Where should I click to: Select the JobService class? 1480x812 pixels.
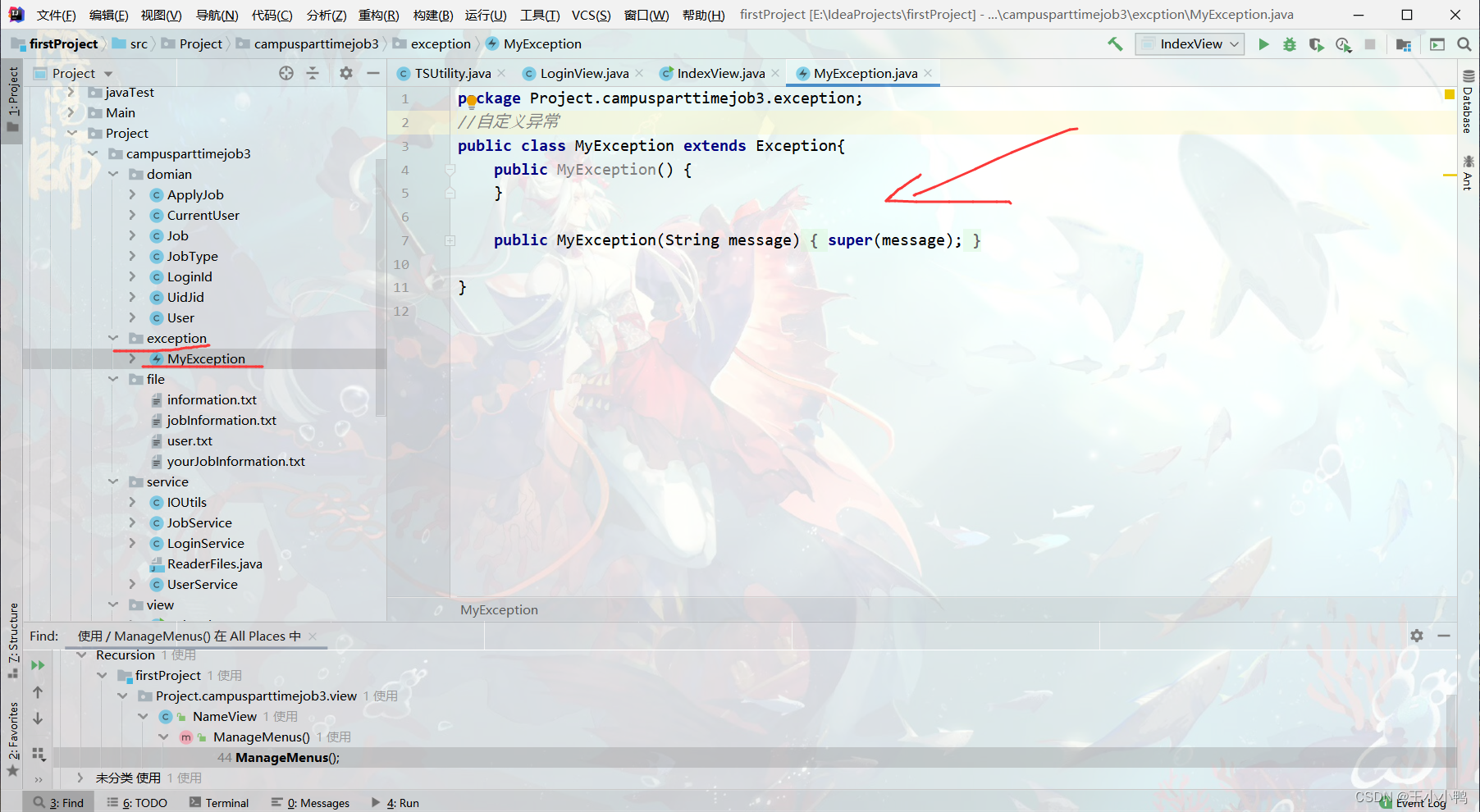tap(199, 522)
